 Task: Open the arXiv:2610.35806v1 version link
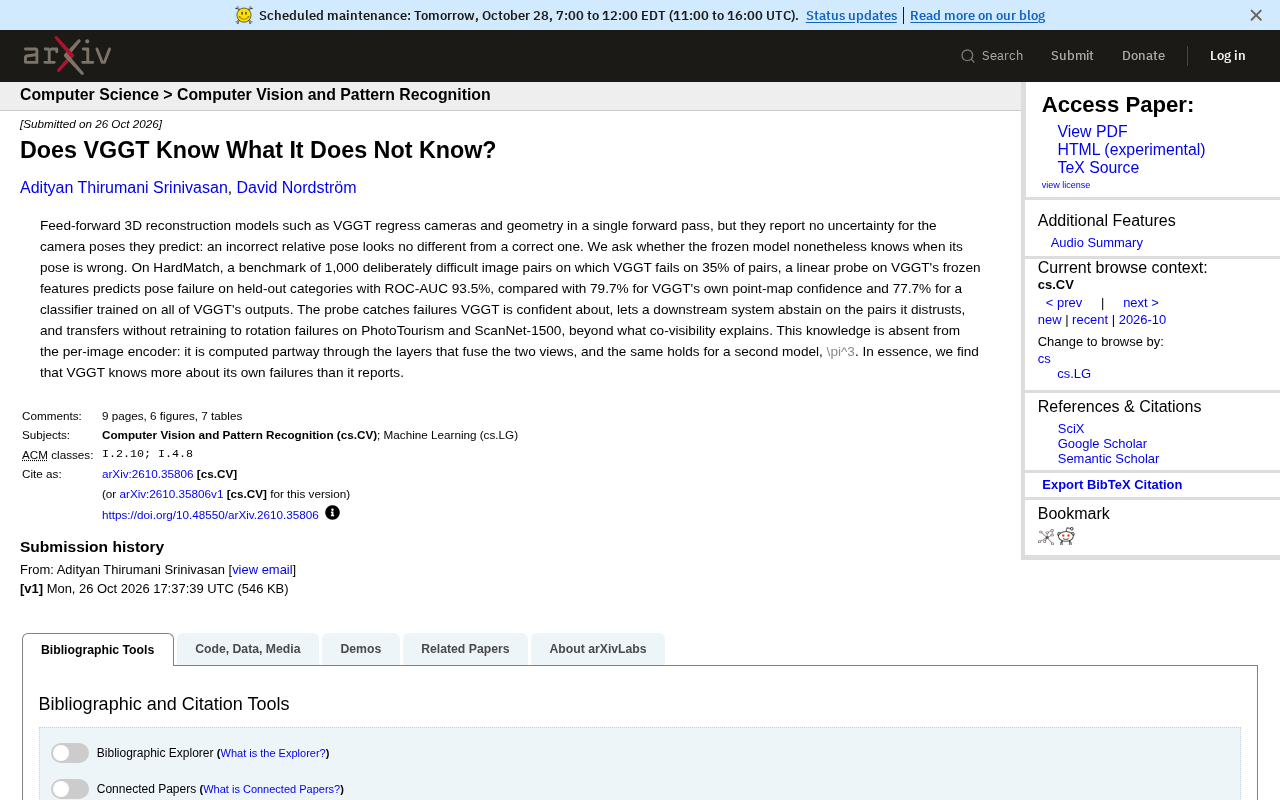click(171, 494)
